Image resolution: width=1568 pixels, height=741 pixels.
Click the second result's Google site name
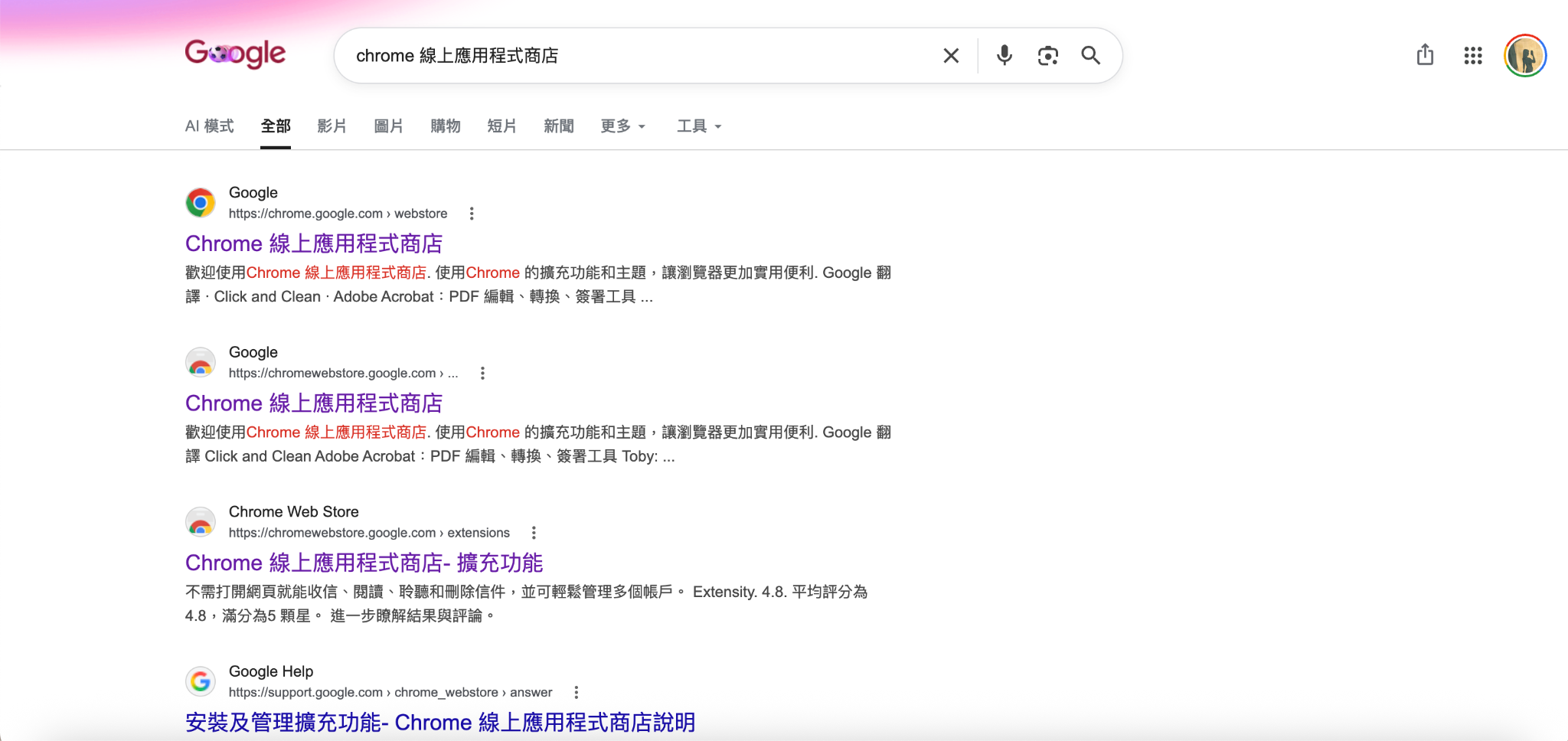[253, 352]
